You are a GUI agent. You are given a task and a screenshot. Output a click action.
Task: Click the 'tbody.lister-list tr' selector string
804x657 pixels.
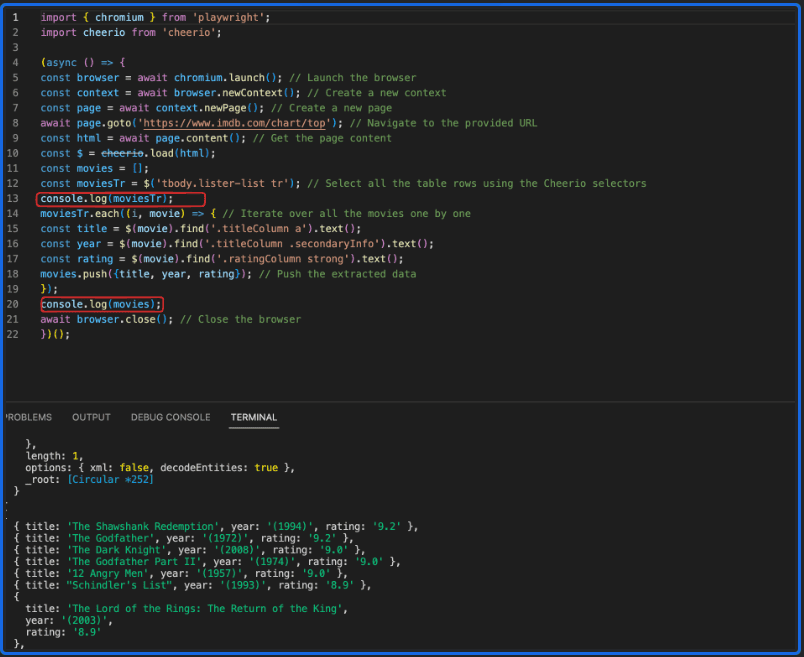tap(219, 183)
